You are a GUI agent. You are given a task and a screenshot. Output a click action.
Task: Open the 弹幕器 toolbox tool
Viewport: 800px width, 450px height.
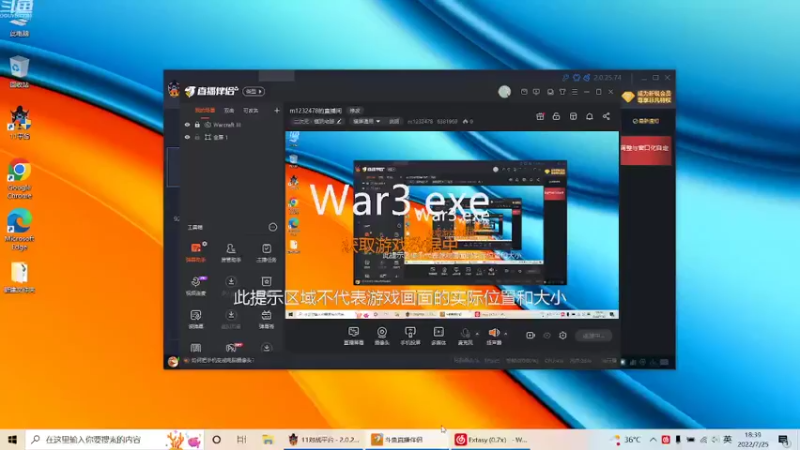[266, 319]
